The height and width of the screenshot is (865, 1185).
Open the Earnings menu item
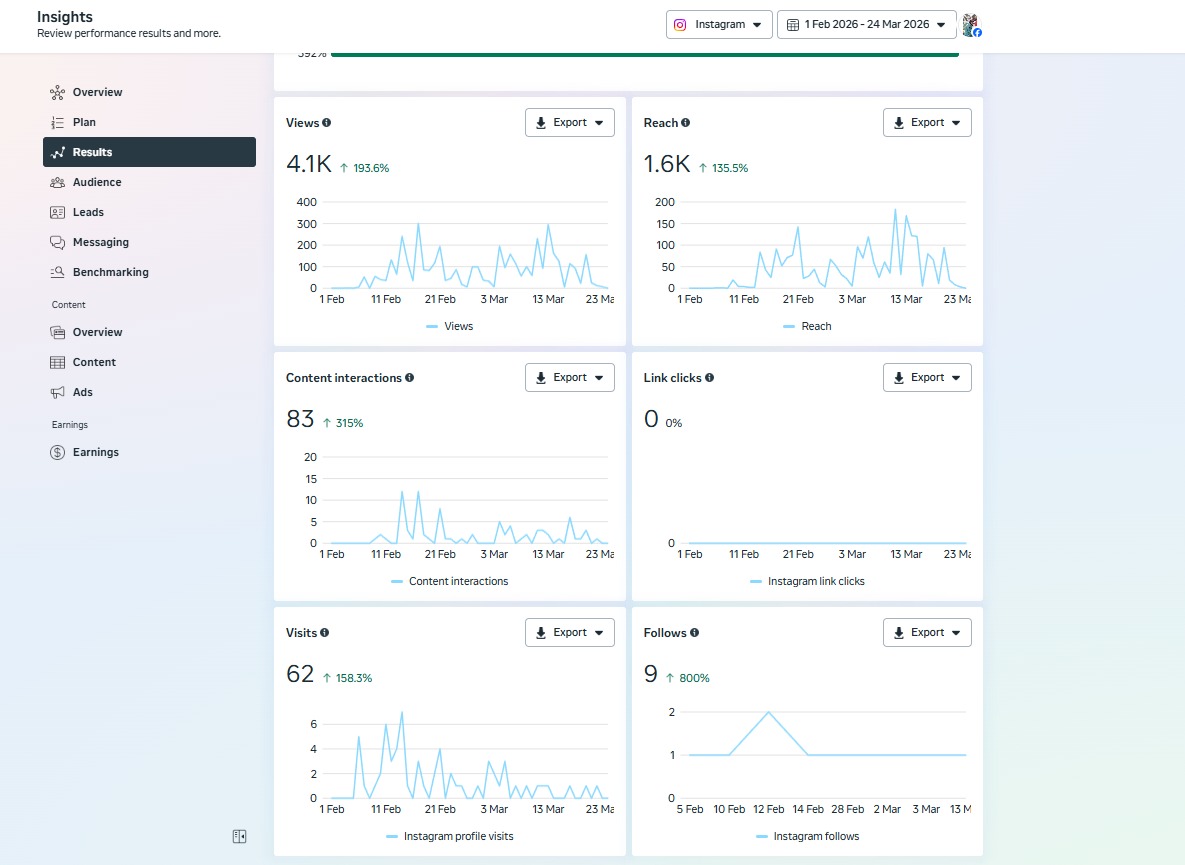pos(149,453)
